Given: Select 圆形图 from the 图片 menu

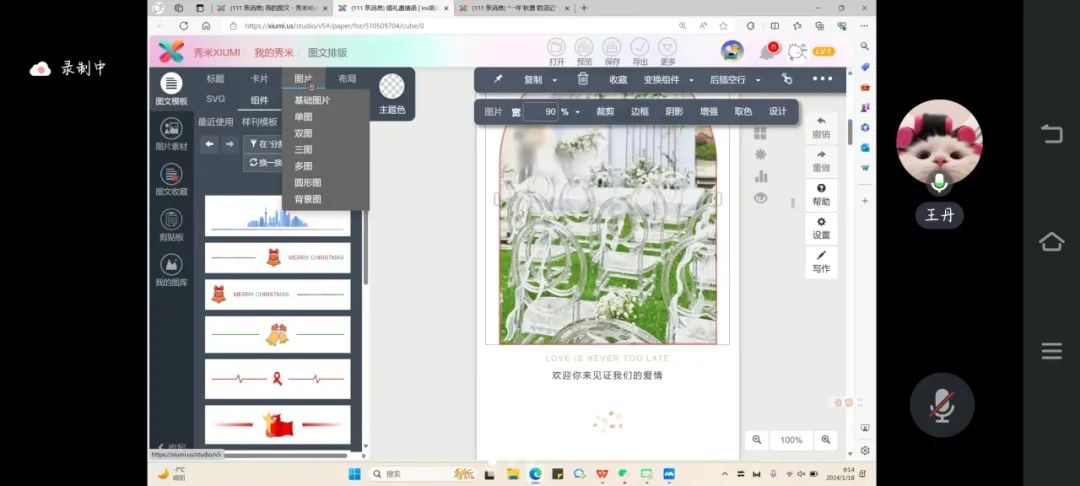Looking at the screenshot, I should (307, 183).
